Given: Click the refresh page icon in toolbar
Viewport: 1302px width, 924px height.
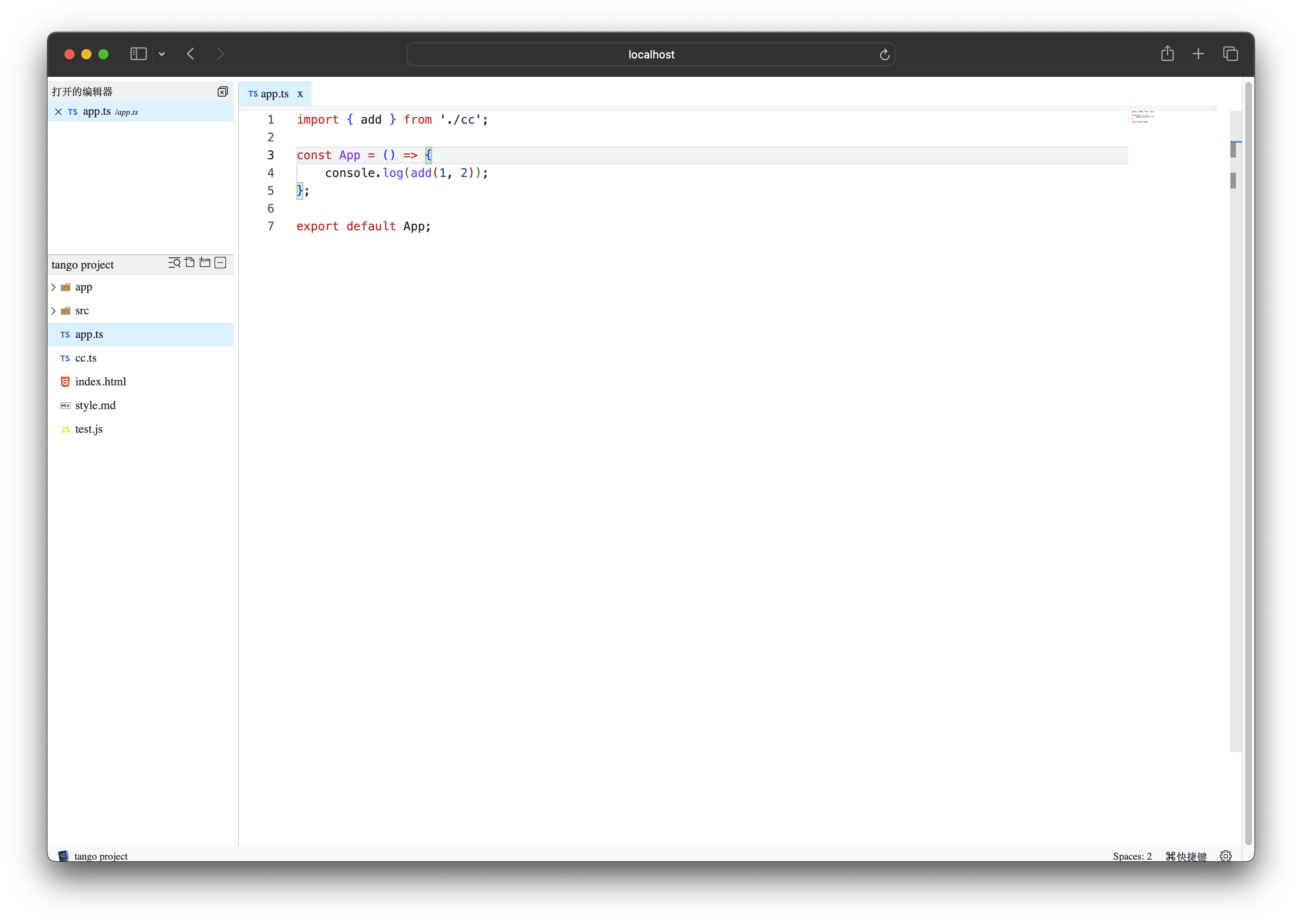Looking at the screenshot, I should click(x=884, y=54).
